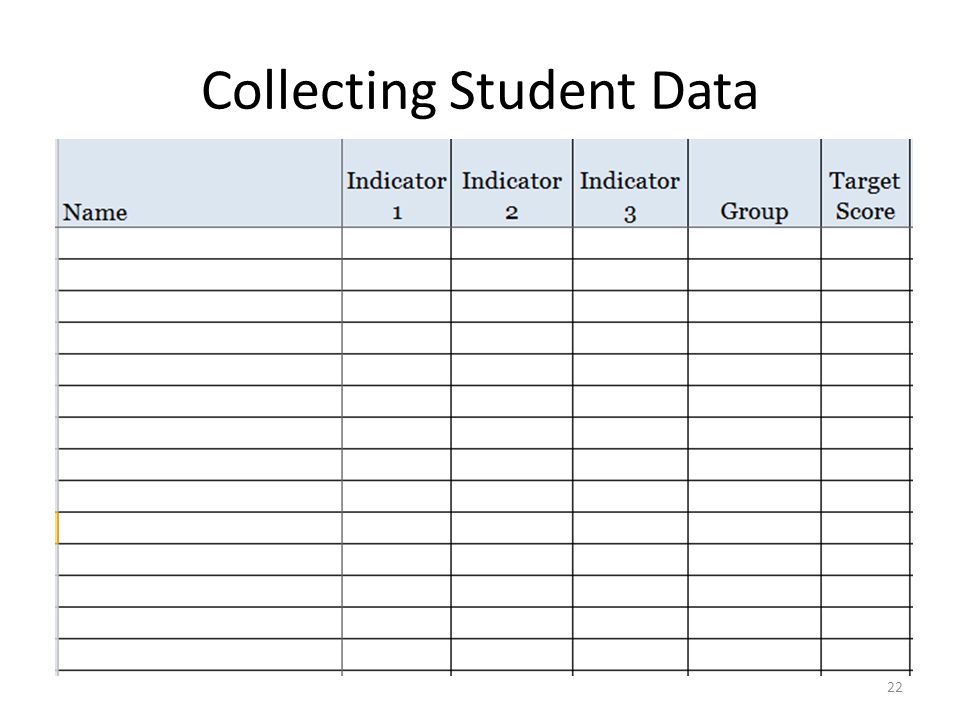Select the Name cell with yellow left edge
The width and height of the screenshot is (960, 720).
200,528
